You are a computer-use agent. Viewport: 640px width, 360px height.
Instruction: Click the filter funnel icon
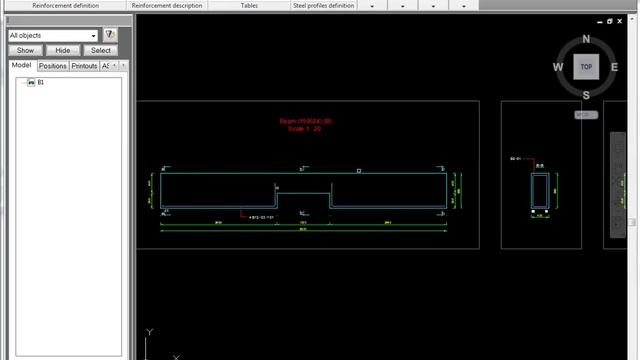[109, 35]
